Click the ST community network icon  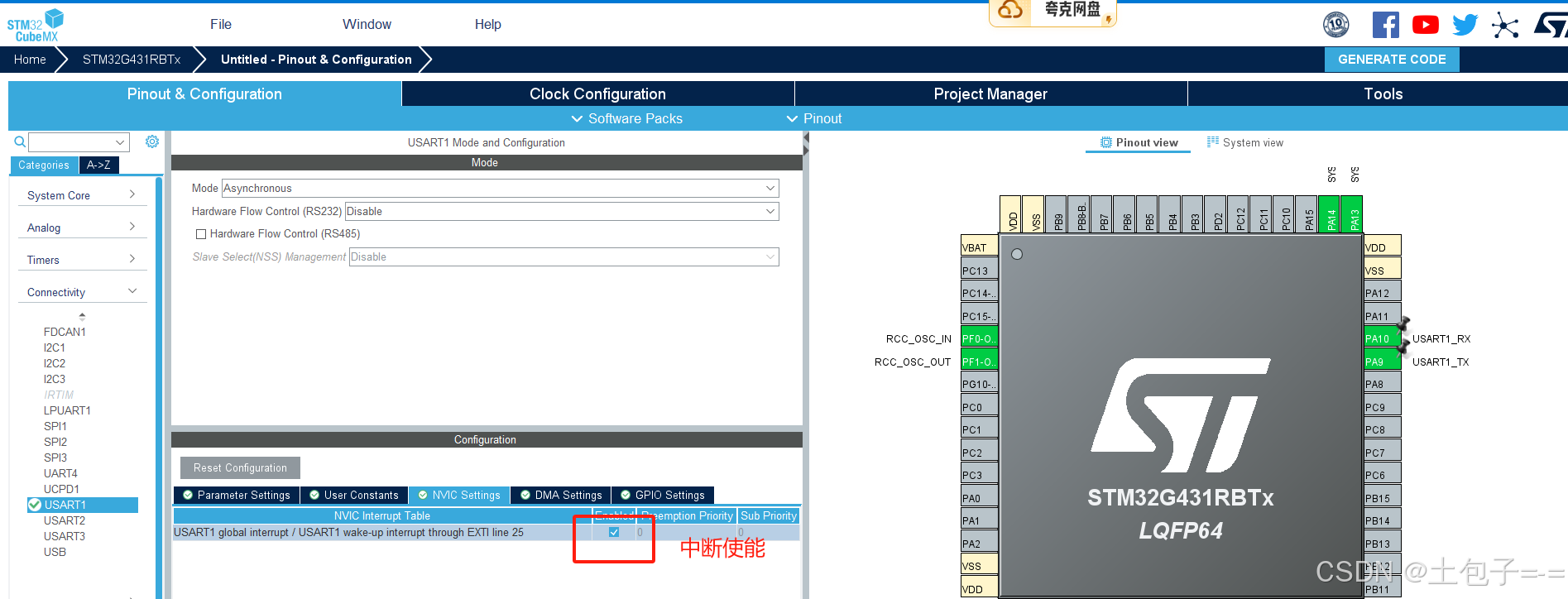[1505, 26]
